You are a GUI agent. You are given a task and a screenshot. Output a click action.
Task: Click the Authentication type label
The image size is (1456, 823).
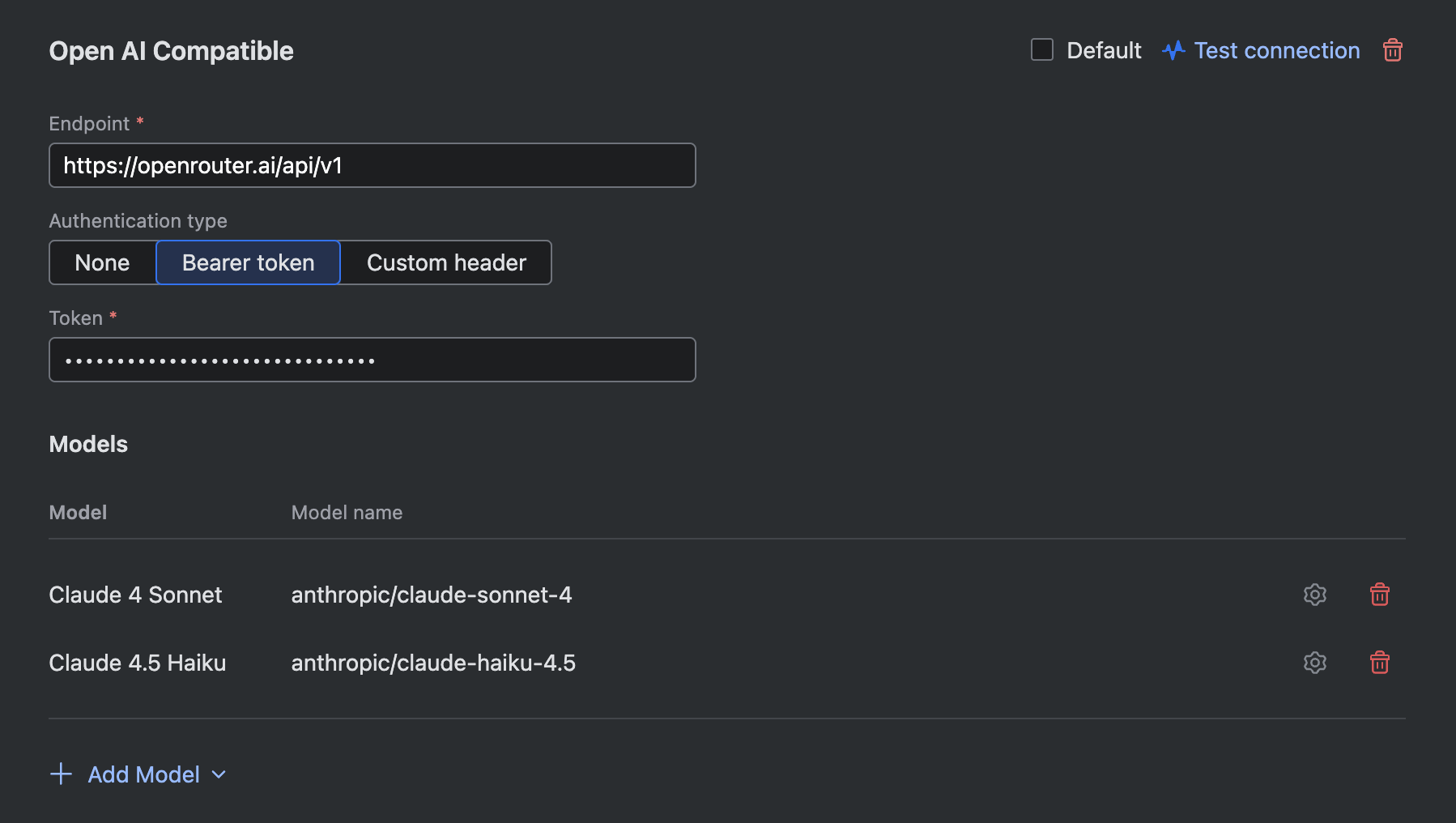(138, 221)
